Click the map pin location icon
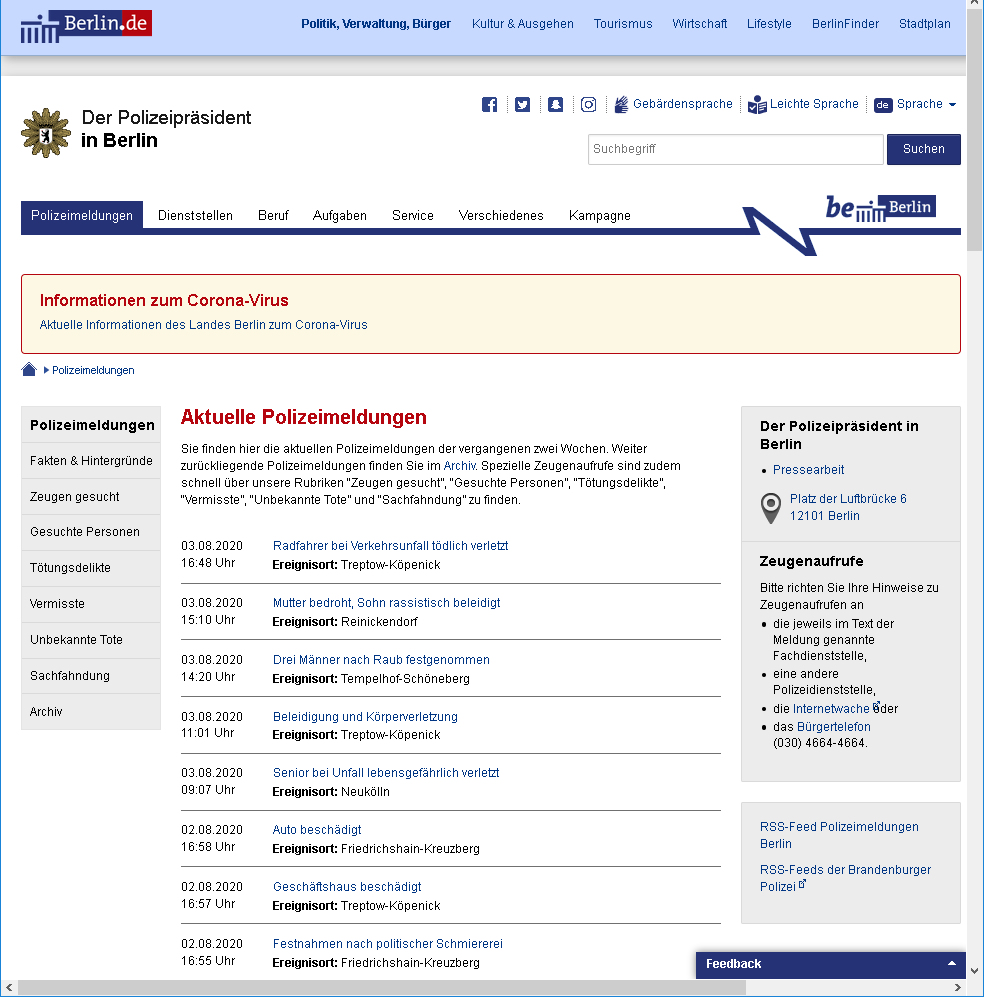Viewport: 984px width, 997px height. coord(770,508)
